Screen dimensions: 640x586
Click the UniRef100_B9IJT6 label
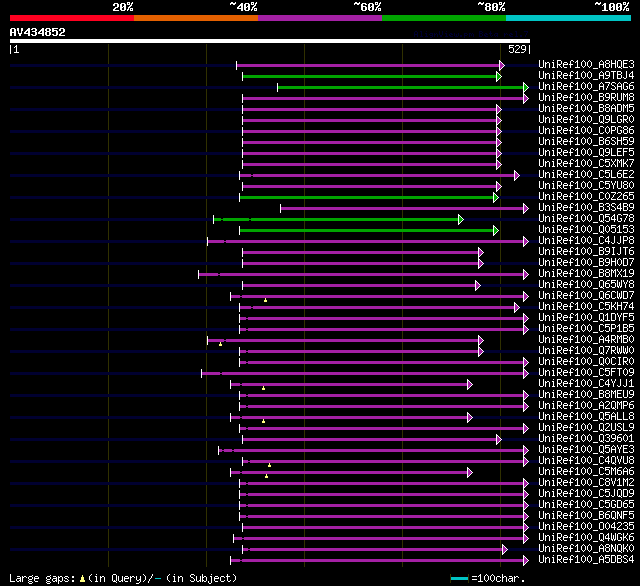586,252
